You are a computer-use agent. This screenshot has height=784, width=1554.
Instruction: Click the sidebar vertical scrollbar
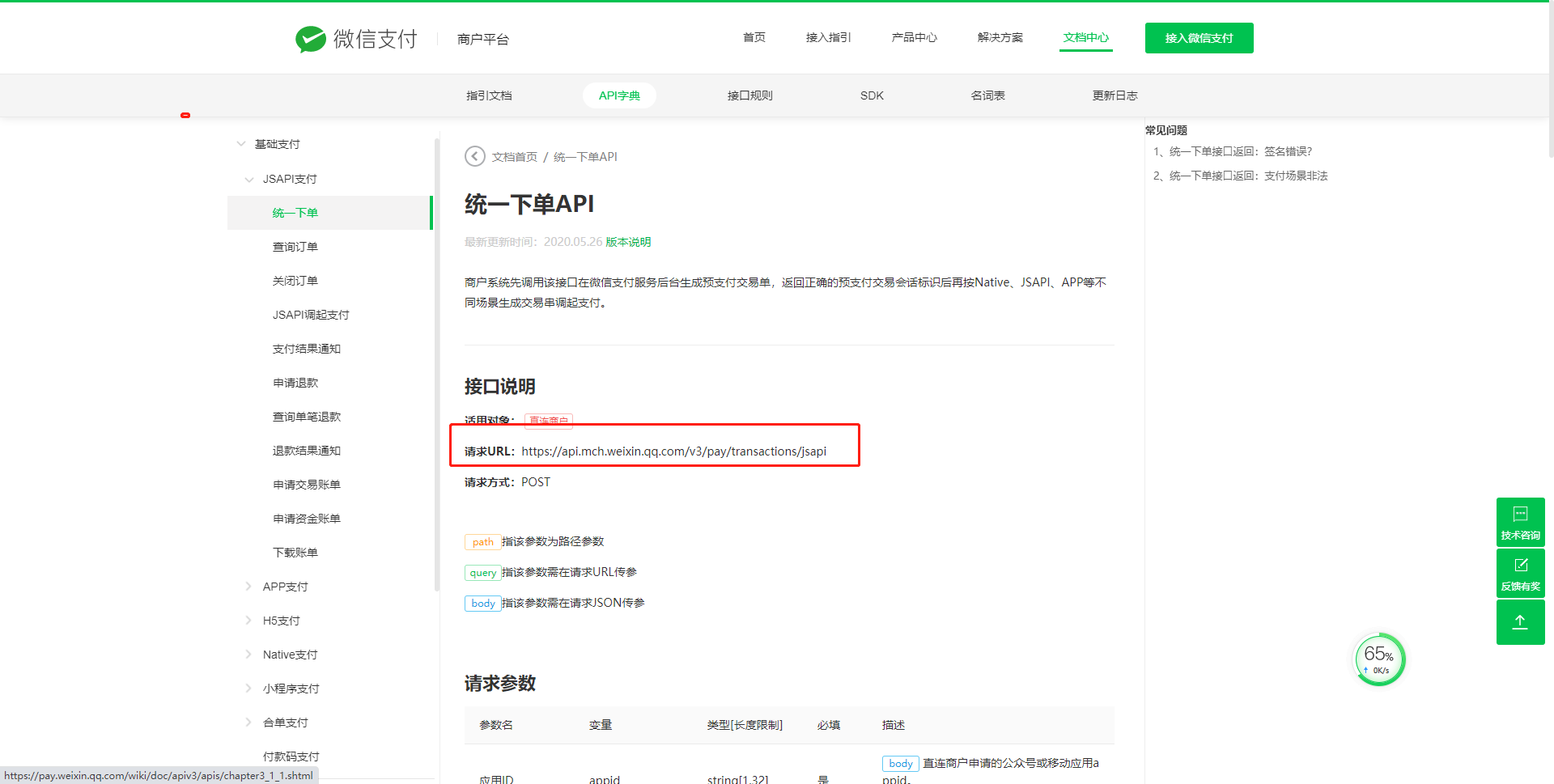[437, 364]
